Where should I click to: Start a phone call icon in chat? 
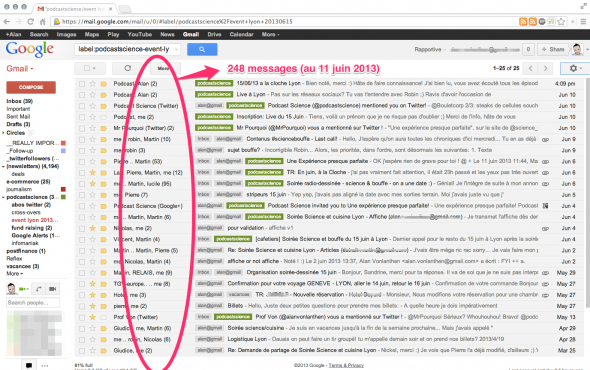(x=39, y=289)
